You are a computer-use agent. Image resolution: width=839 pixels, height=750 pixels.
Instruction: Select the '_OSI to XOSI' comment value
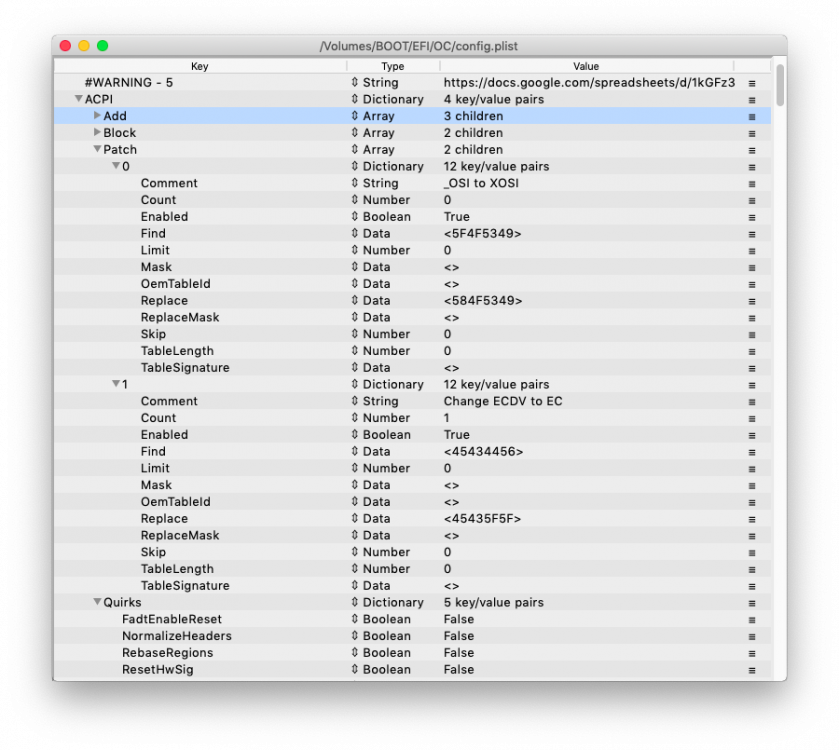coord(481,183)
